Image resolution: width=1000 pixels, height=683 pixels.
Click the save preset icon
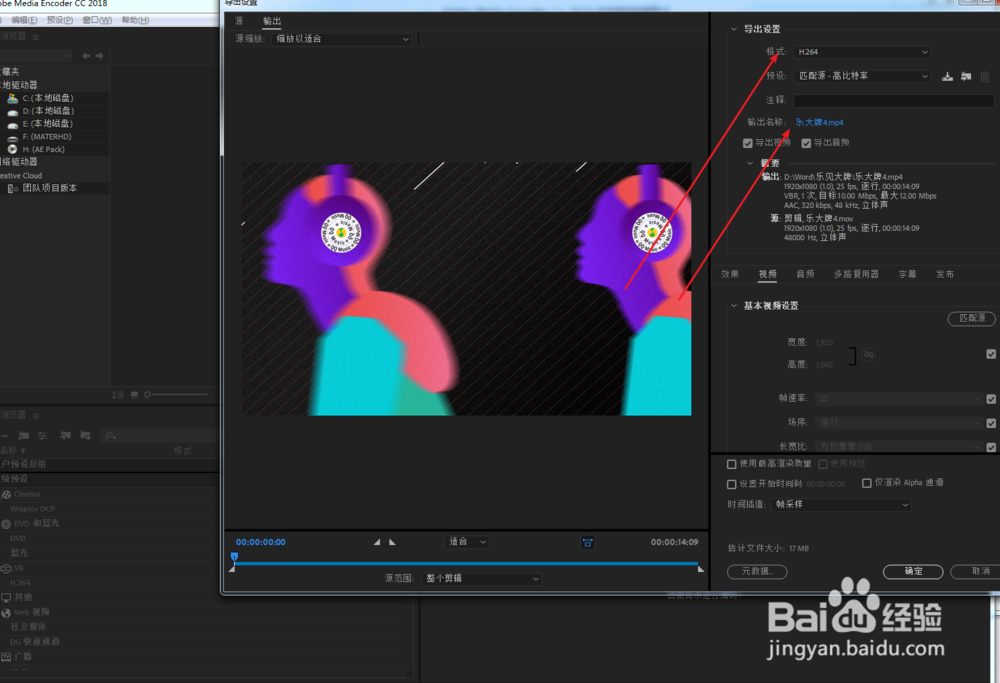948,77
